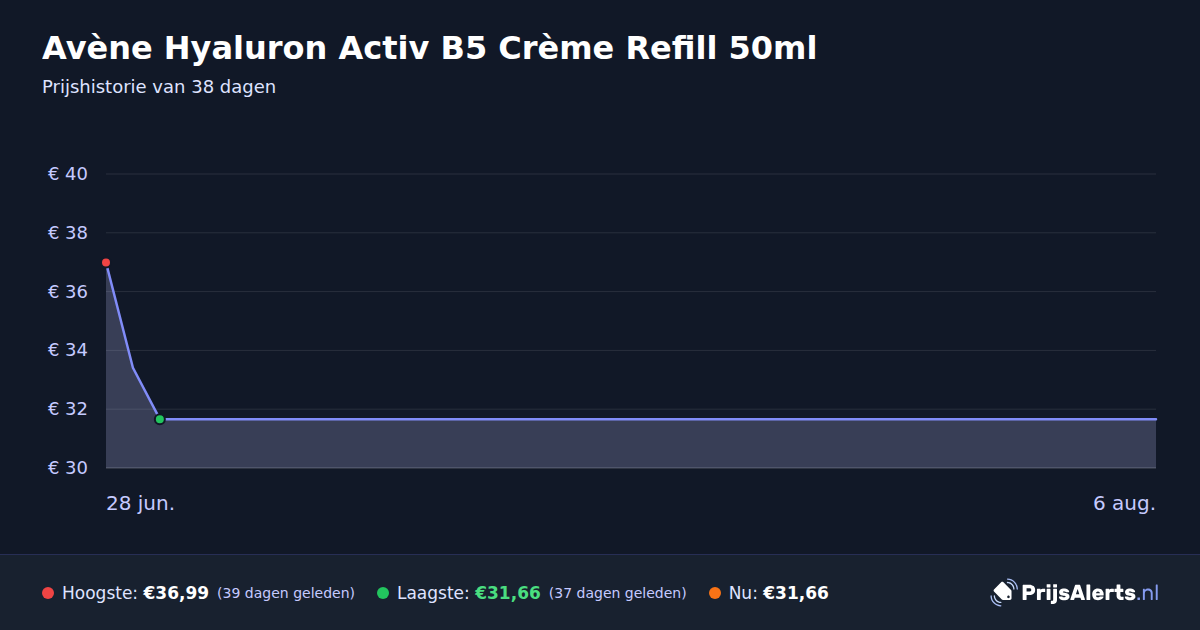Screen dimensions: 1200x630
Task: Click the Prijshistorie van 38 dagen subtitle
Action: [159, 87]
